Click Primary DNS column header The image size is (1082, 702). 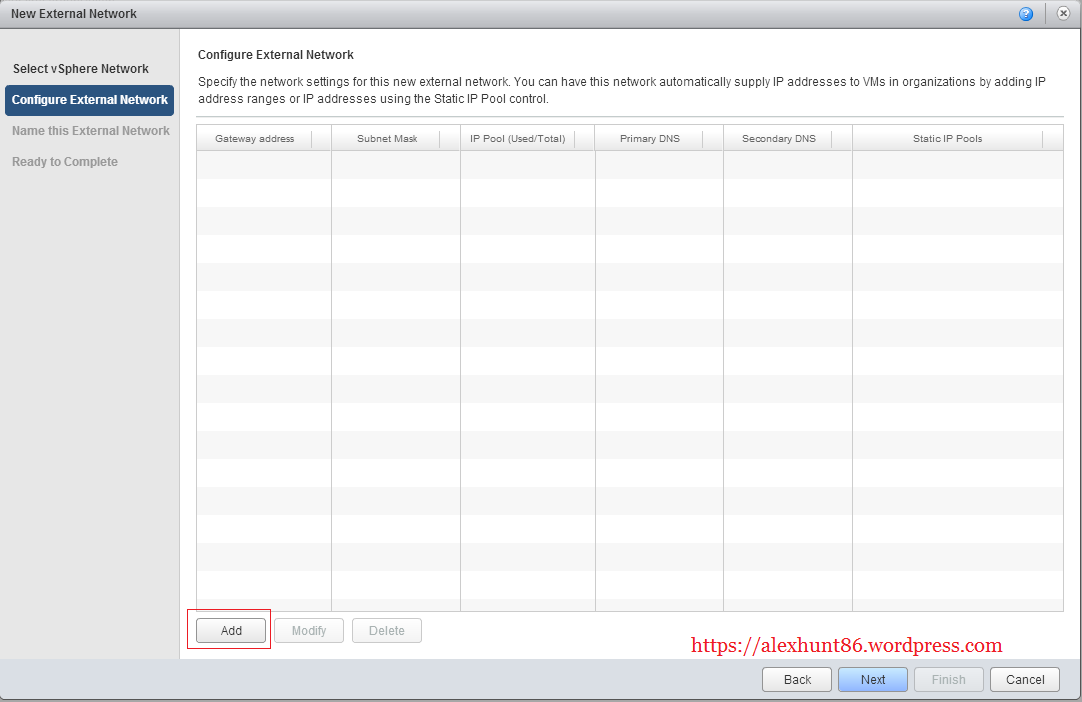(x=650, y=139)
